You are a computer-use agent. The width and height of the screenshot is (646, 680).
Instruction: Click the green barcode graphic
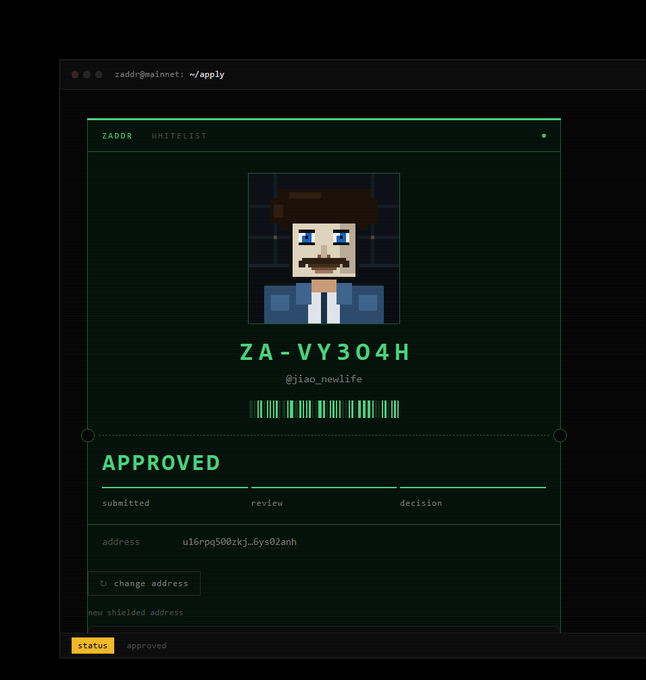324,409
